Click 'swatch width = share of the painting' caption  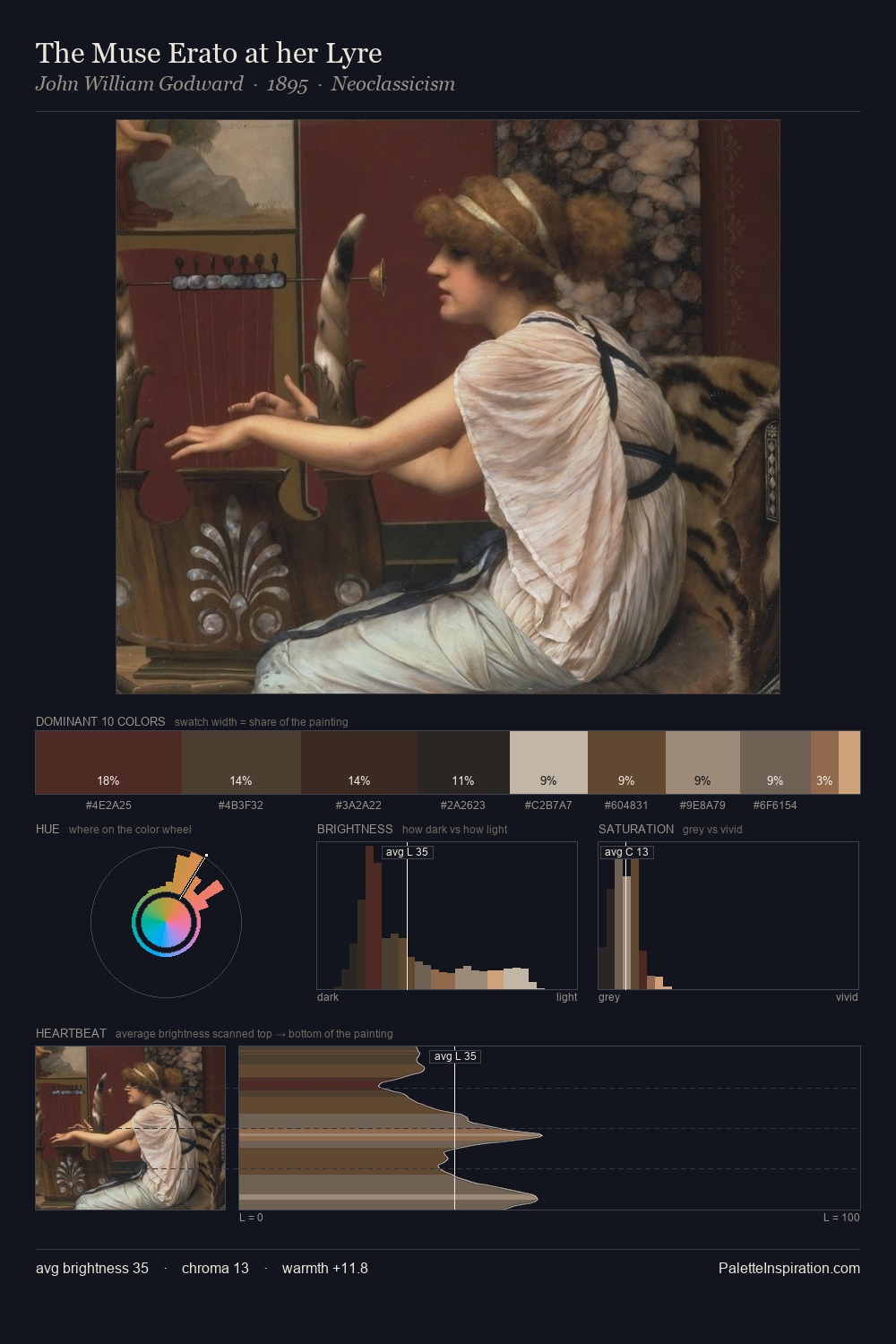(262, 721)
